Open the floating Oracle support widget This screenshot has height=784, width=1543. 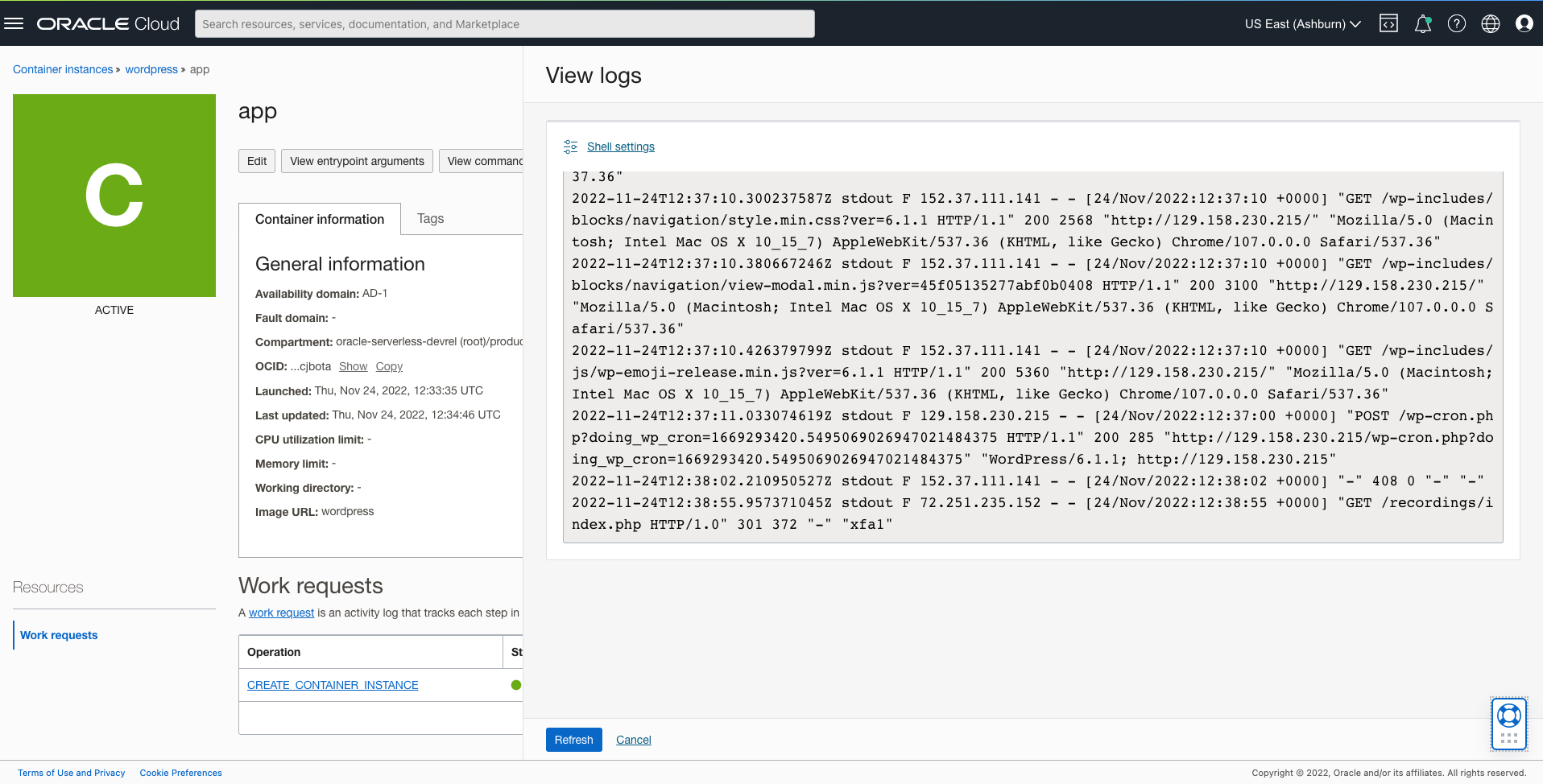pos(1508,719)
